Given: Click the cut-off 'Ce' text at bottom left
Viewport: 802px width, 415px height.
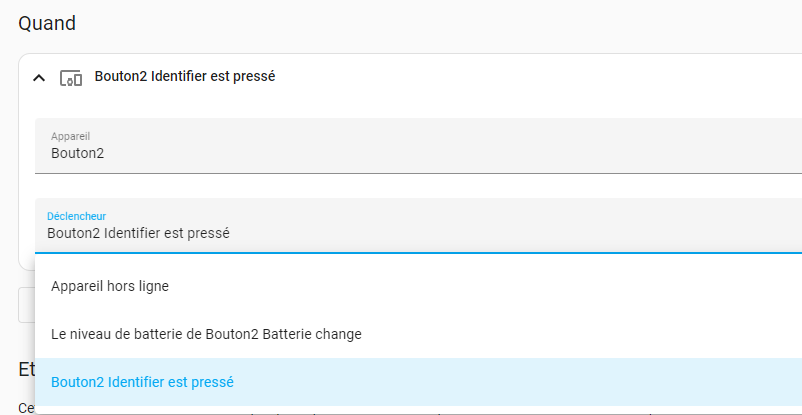Looking at the screenshot, I should coord(26,408).
